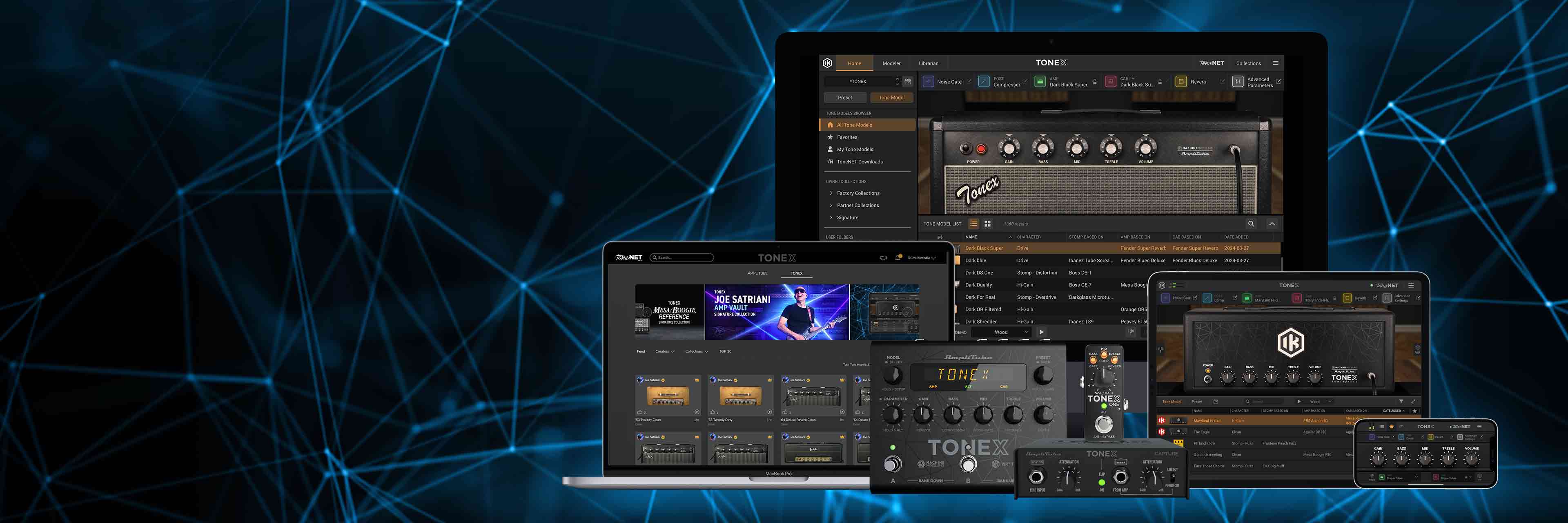Open the hamburger menu on the phone TONEX app

pos(1479,426)
